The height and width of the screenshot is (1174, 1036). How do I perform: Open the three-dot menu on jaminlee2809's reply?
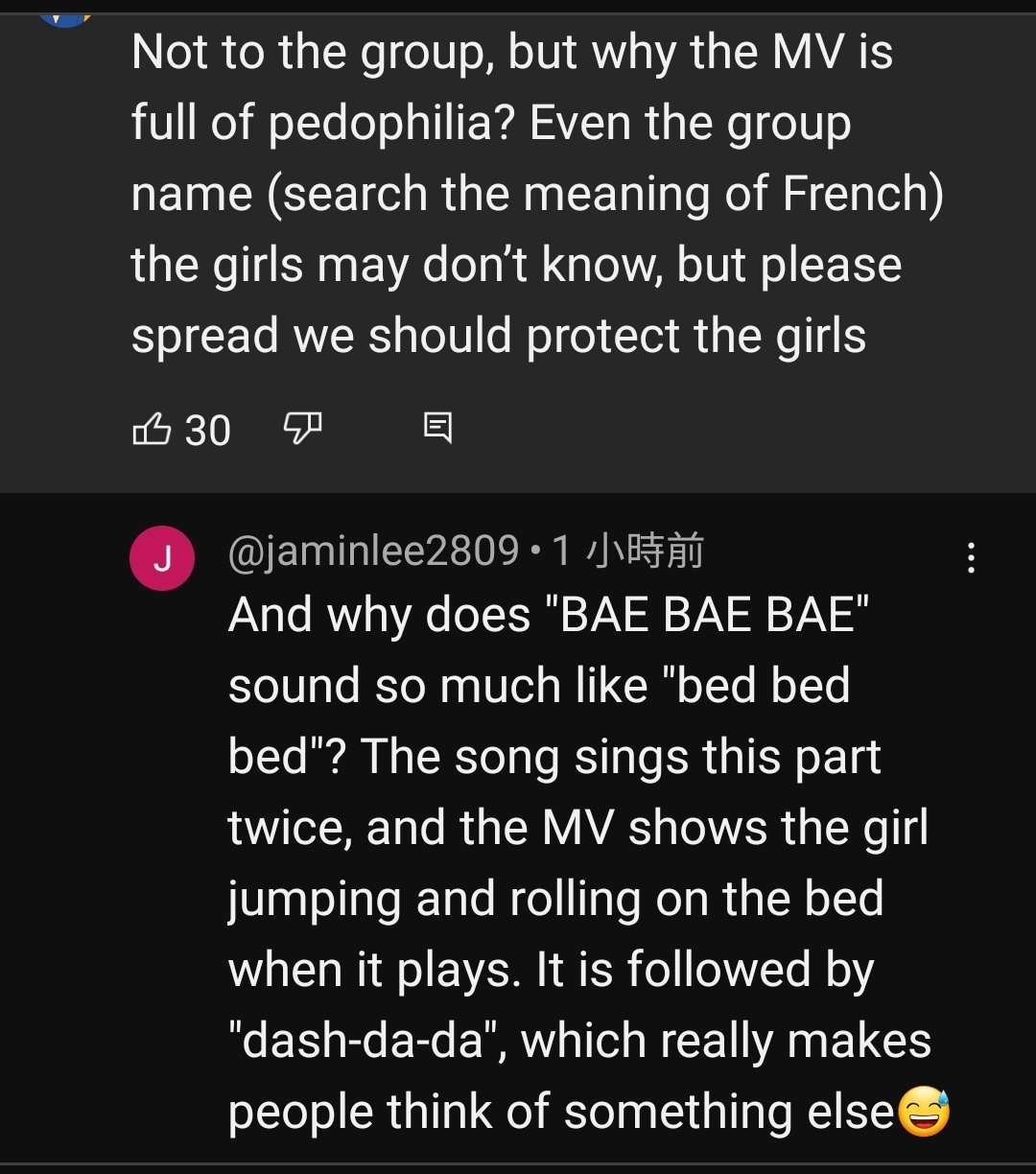tap(972, 557)
